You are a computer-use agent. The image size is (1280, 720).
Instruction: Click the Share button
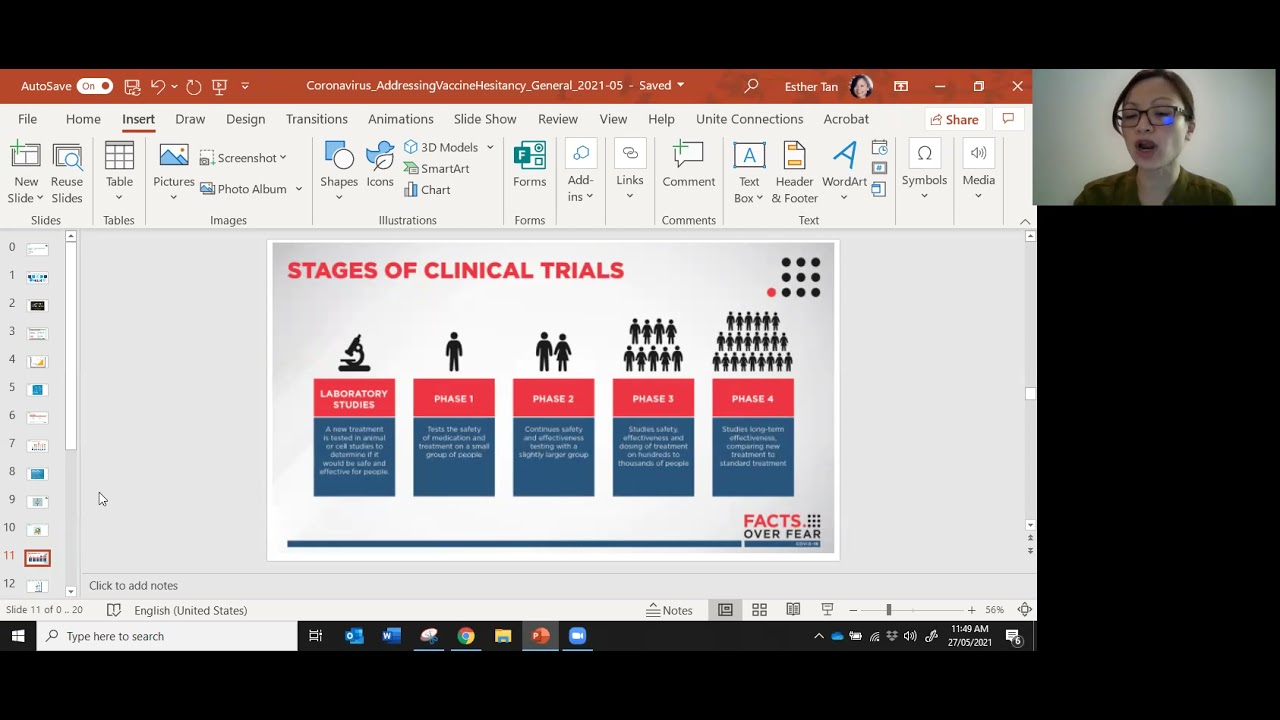pyautogui.click(x=954, y=119)
